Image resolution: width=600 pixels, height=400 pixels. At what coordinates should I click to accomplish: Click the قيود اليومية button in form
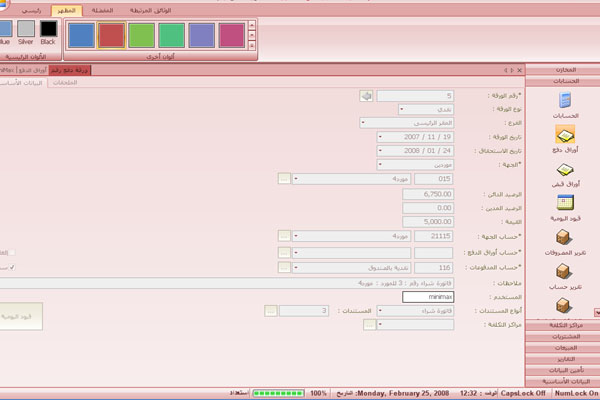[20, 316]
